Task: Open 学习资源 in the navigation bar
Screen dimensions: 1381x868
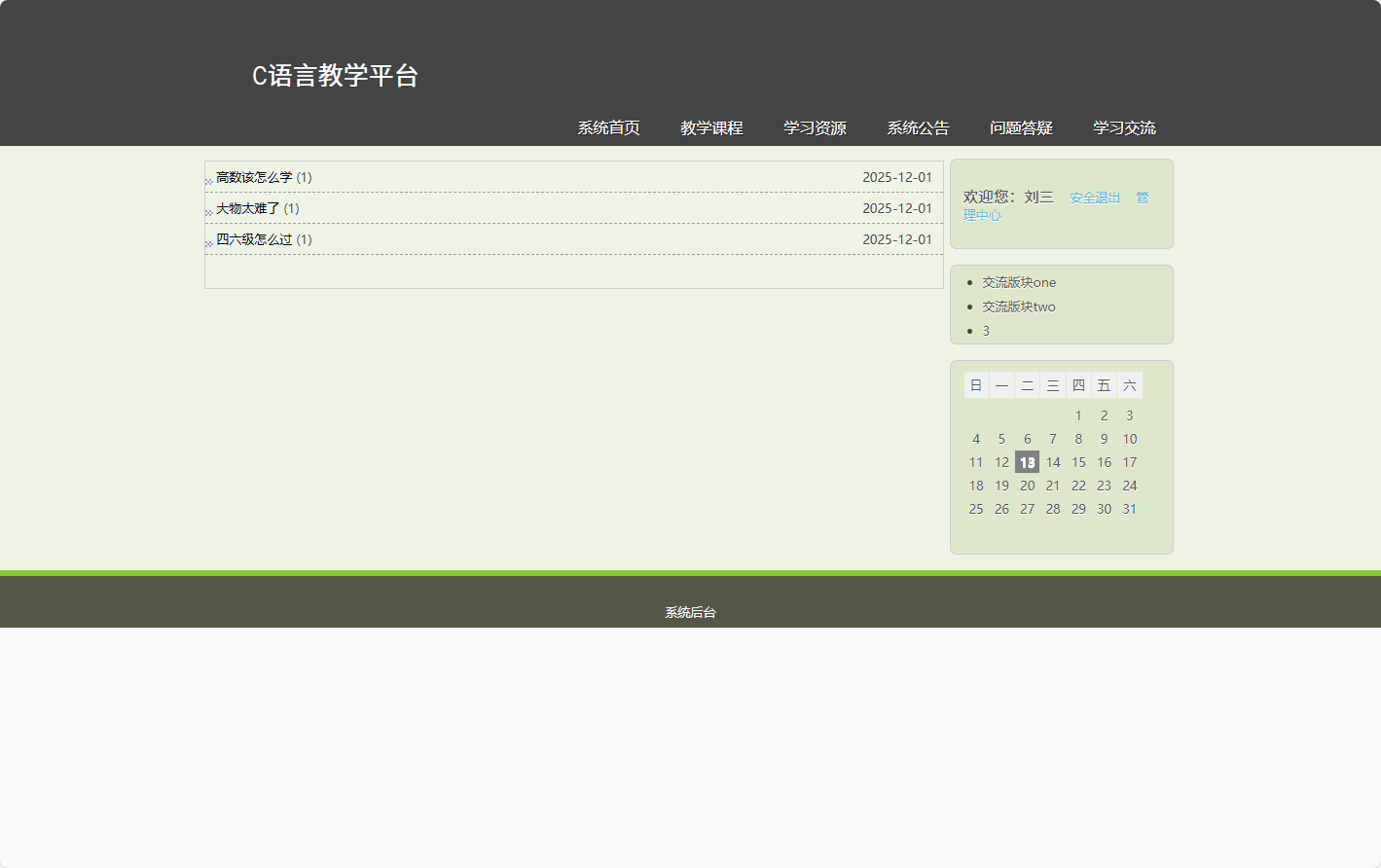Action: [815, 127]
